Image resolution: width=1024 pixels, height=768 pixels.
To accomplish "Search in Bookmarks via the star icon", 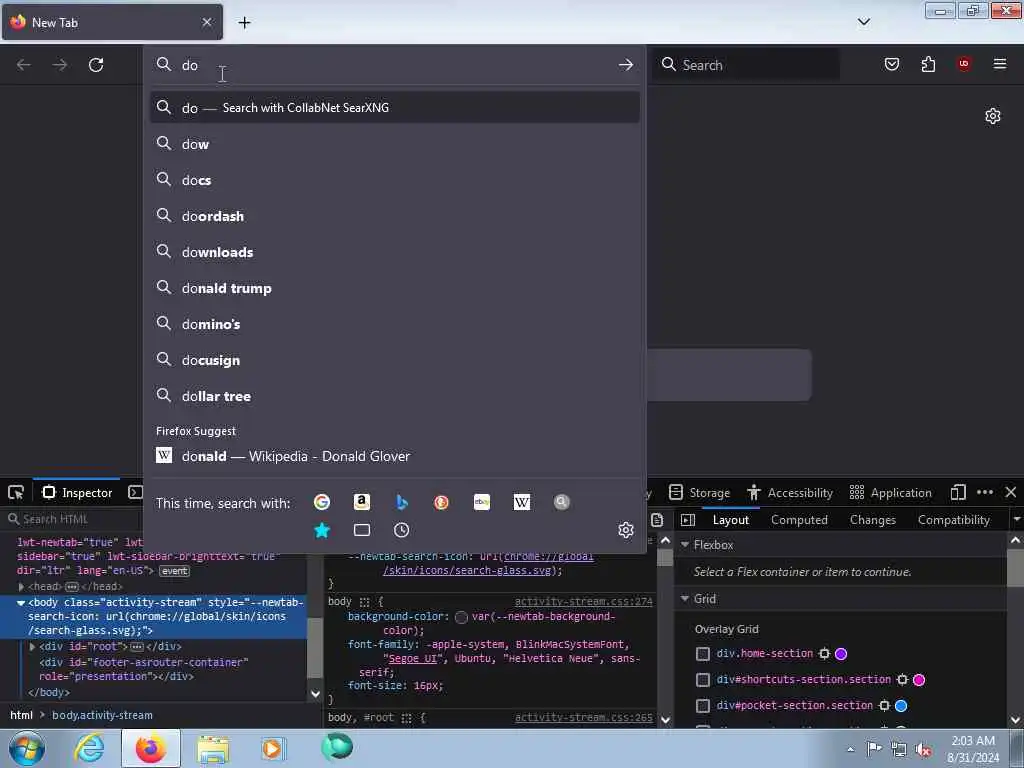I will point(321,530).
